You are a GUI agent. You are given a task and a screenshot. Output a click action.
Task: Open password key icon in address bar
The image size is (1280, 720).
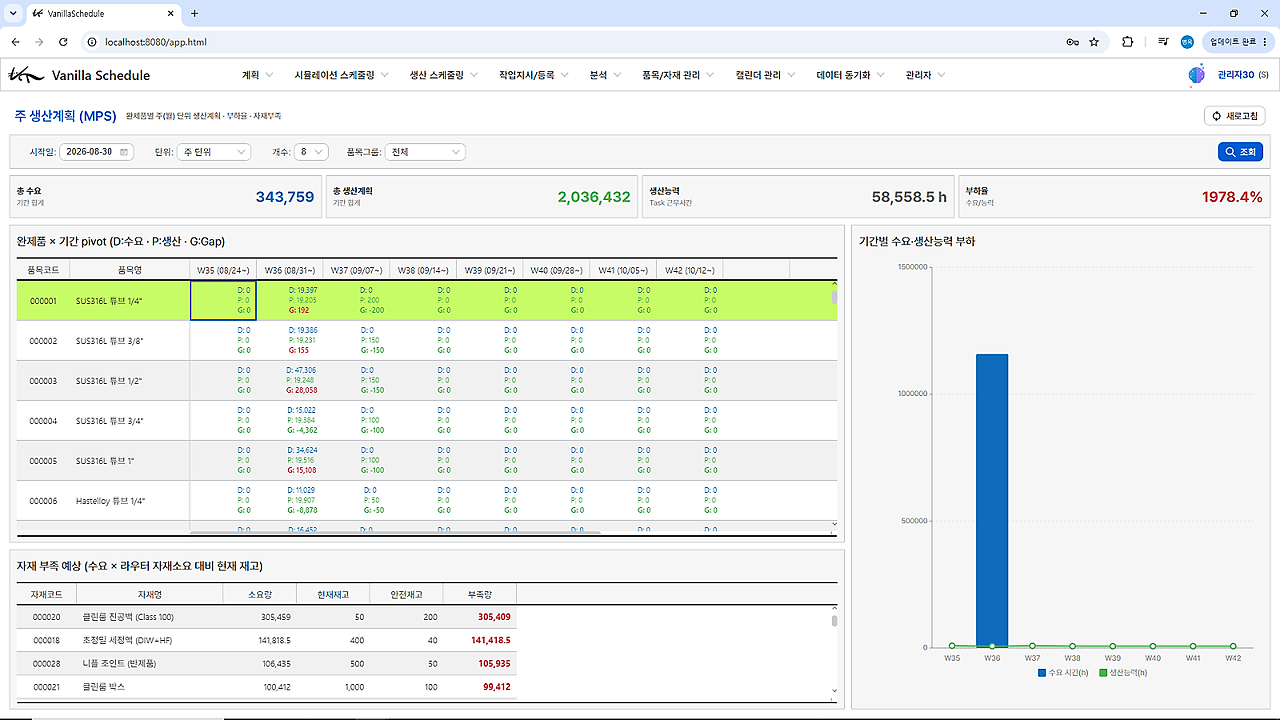(1072, 42)
